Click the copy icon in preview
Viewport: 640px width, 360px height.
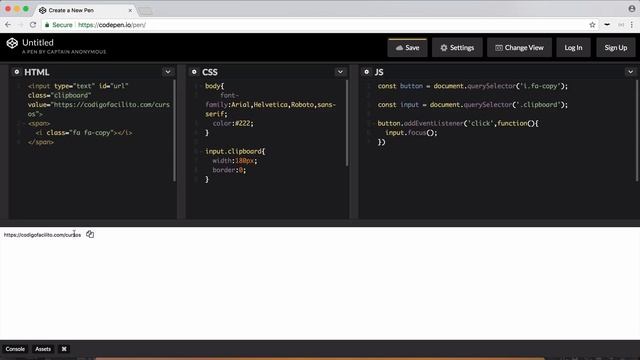pyautogui.click(x=90, y=234)
